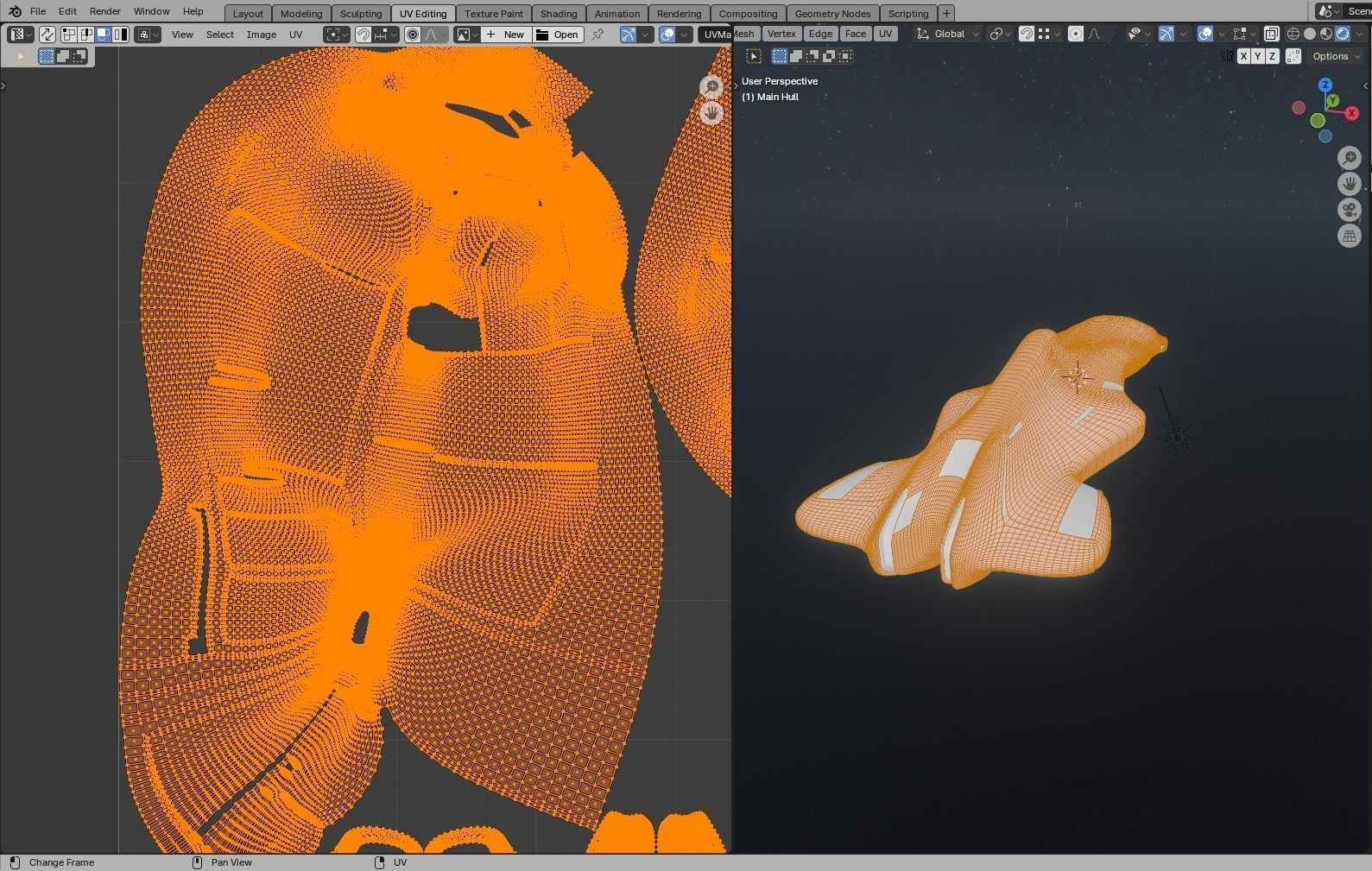This screenshot has width=1372, height=871.
Task: Open the UV editor UV menu
Action: 296,35
